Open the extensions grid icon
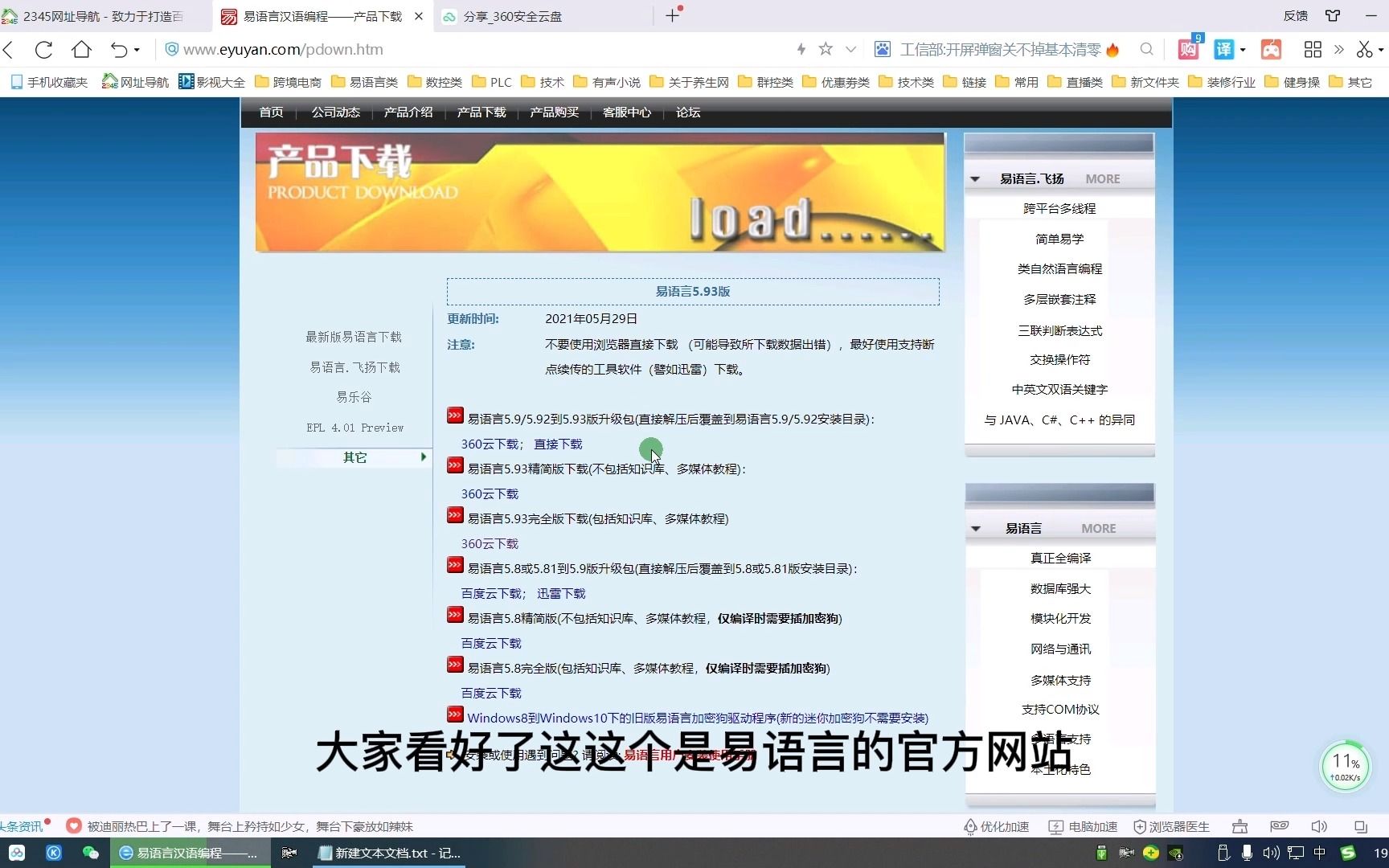The image size is (1389, 868). [x=1313, y=49]
